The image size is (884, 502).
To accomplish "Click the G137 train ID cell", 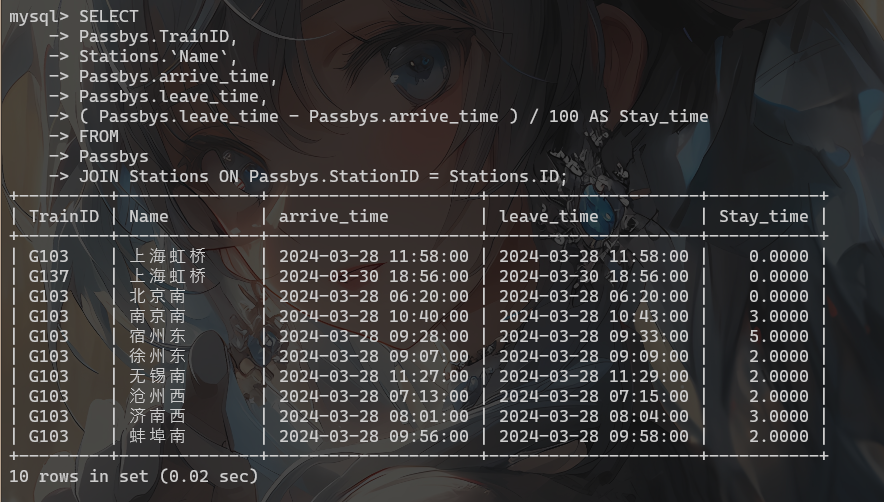I will point(49,276).
